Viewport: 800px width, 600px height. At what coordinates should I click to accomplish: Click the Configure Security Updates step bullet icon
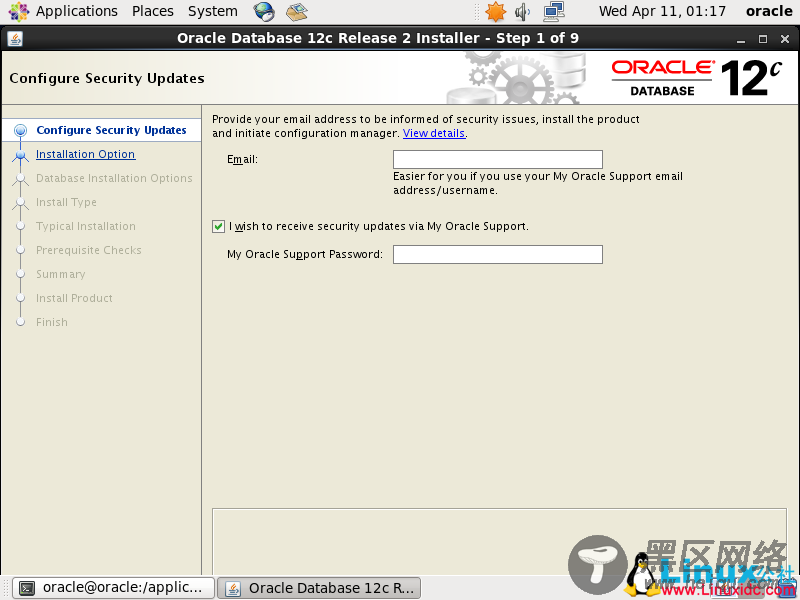(x=20, y=131)
